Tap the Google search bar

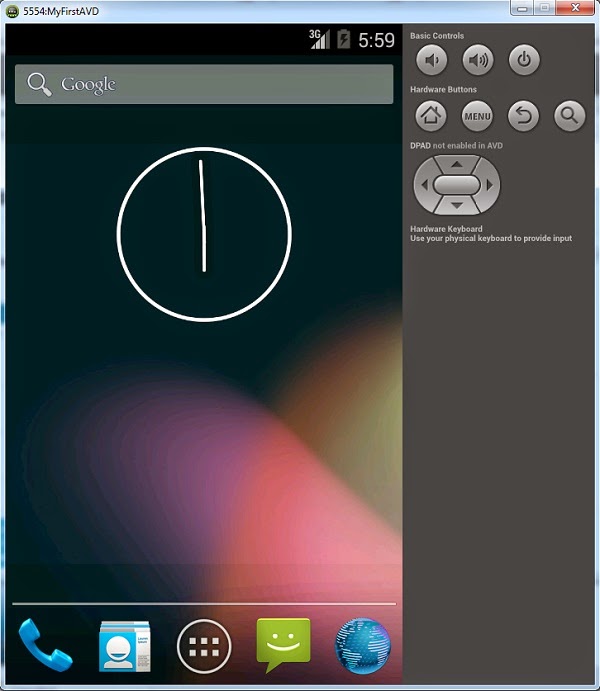click(204, 84)
